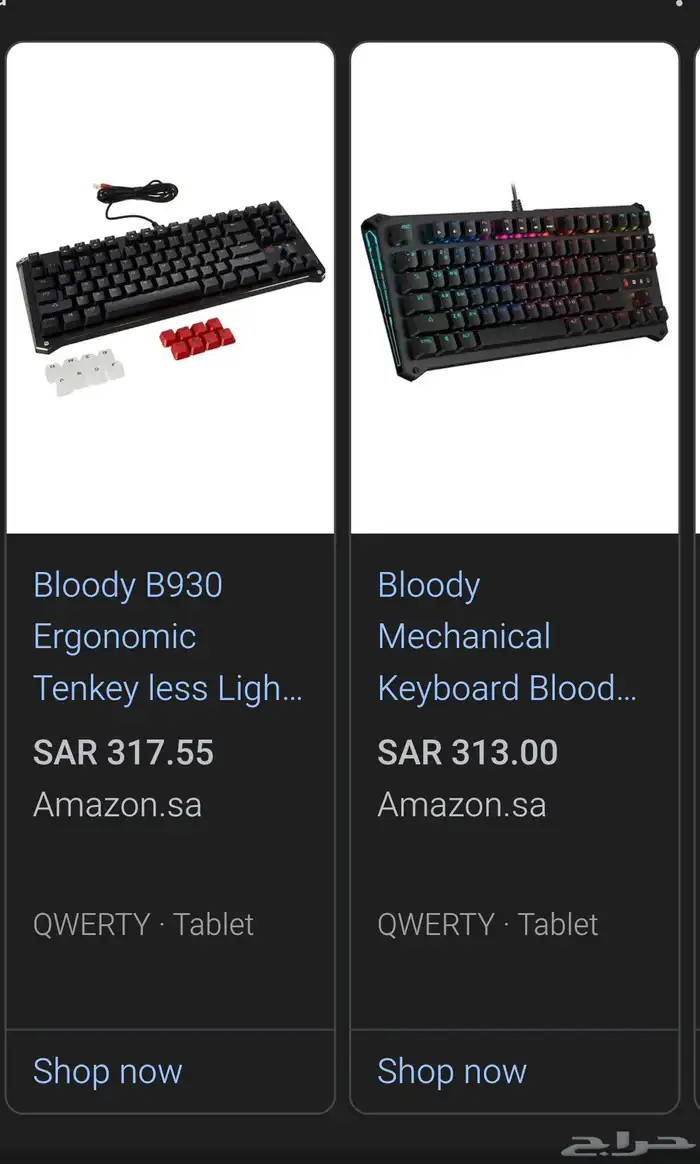Click the SAR 313.00 price
Image resolution: width=700 pixels, height=1164 pixels.
click(468, 753)
